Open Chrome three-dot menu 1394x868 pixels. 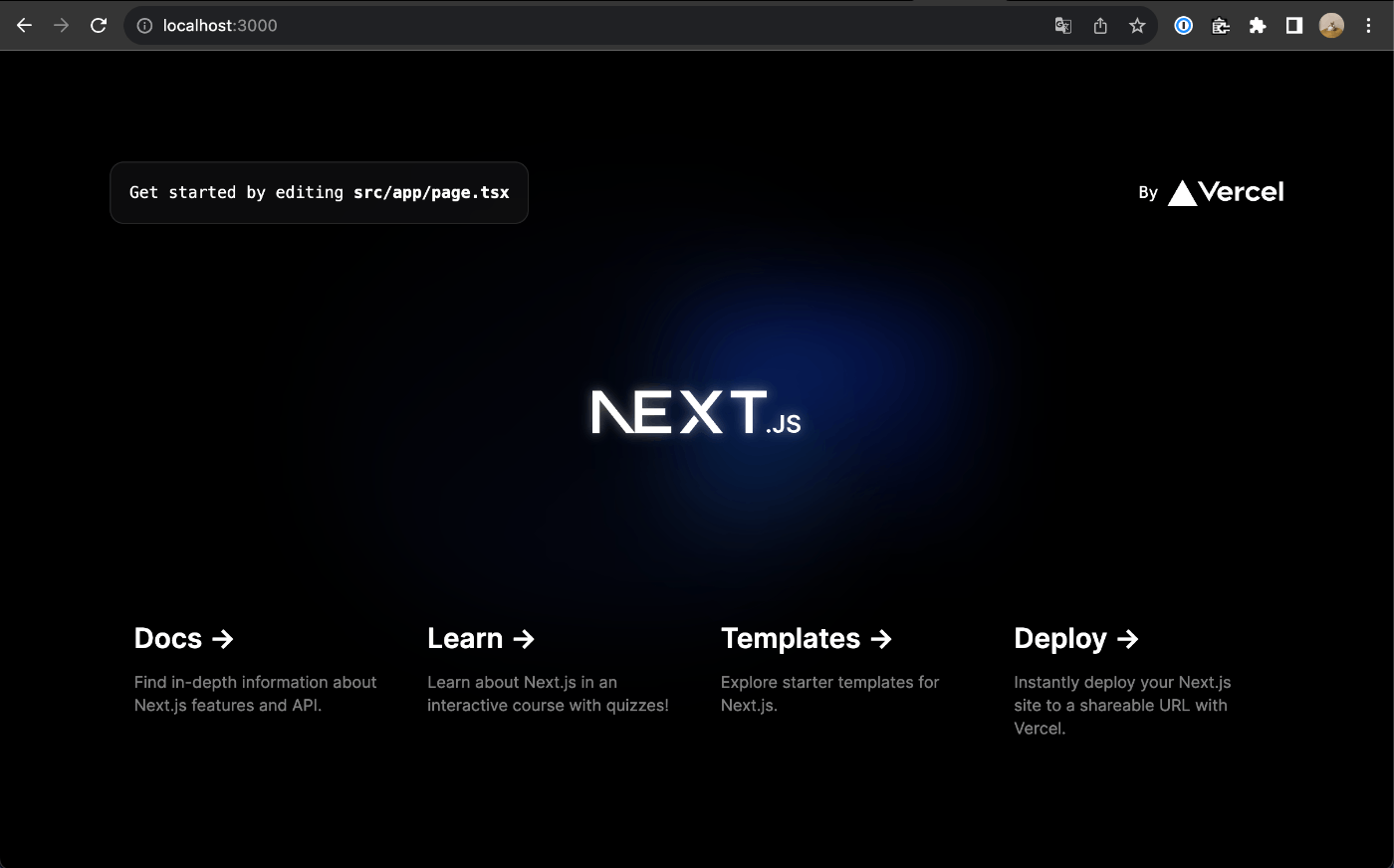click(1369, 26)
